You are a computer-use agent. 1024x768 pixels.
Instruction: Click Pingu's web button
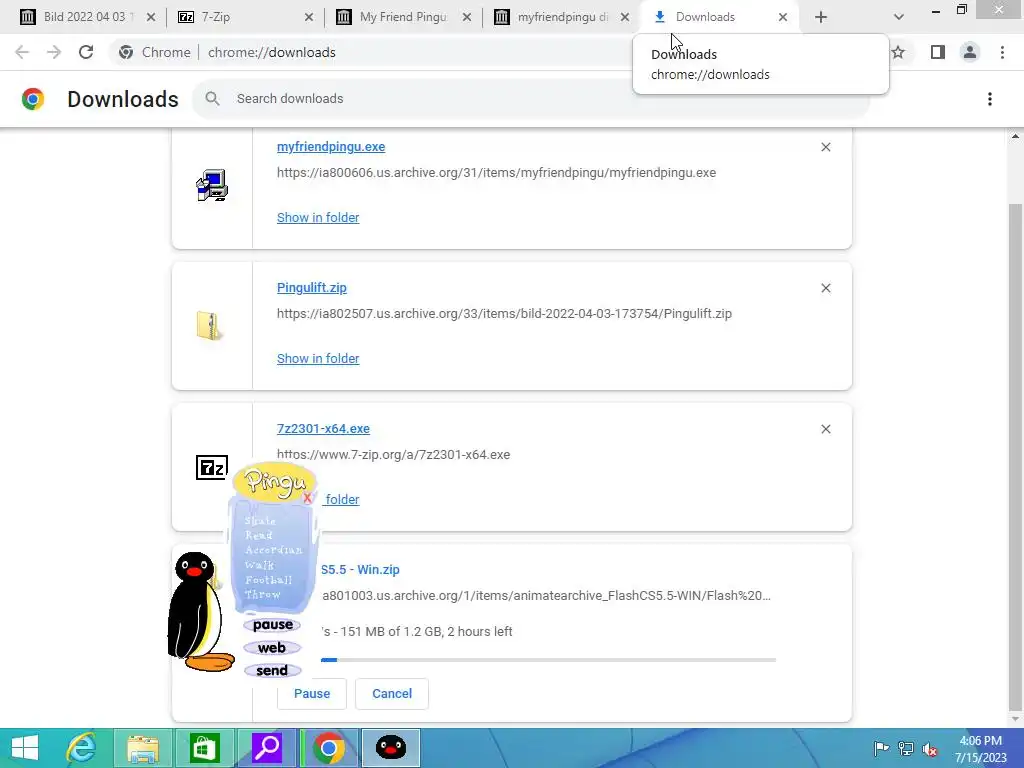tap(272, 648)
